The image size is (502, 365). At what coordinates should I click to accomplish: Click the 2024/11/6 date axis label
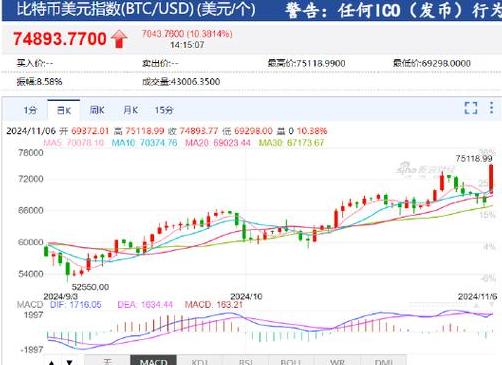477,296
